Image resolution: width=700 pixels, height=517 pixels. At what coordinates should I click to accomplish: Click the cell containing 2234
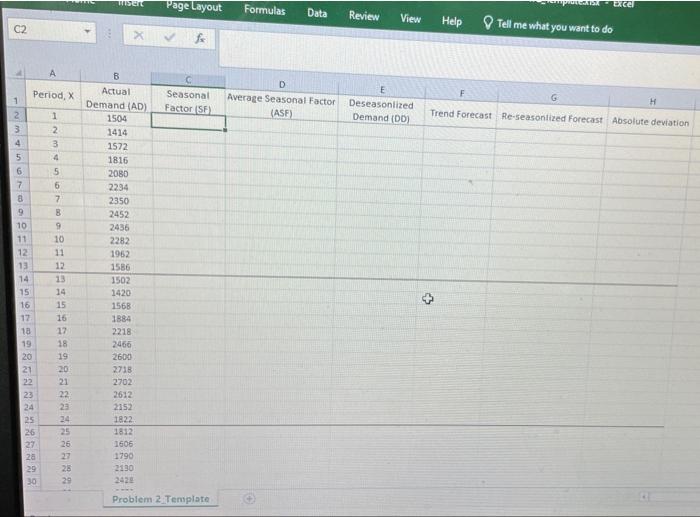tap(119, 187)
